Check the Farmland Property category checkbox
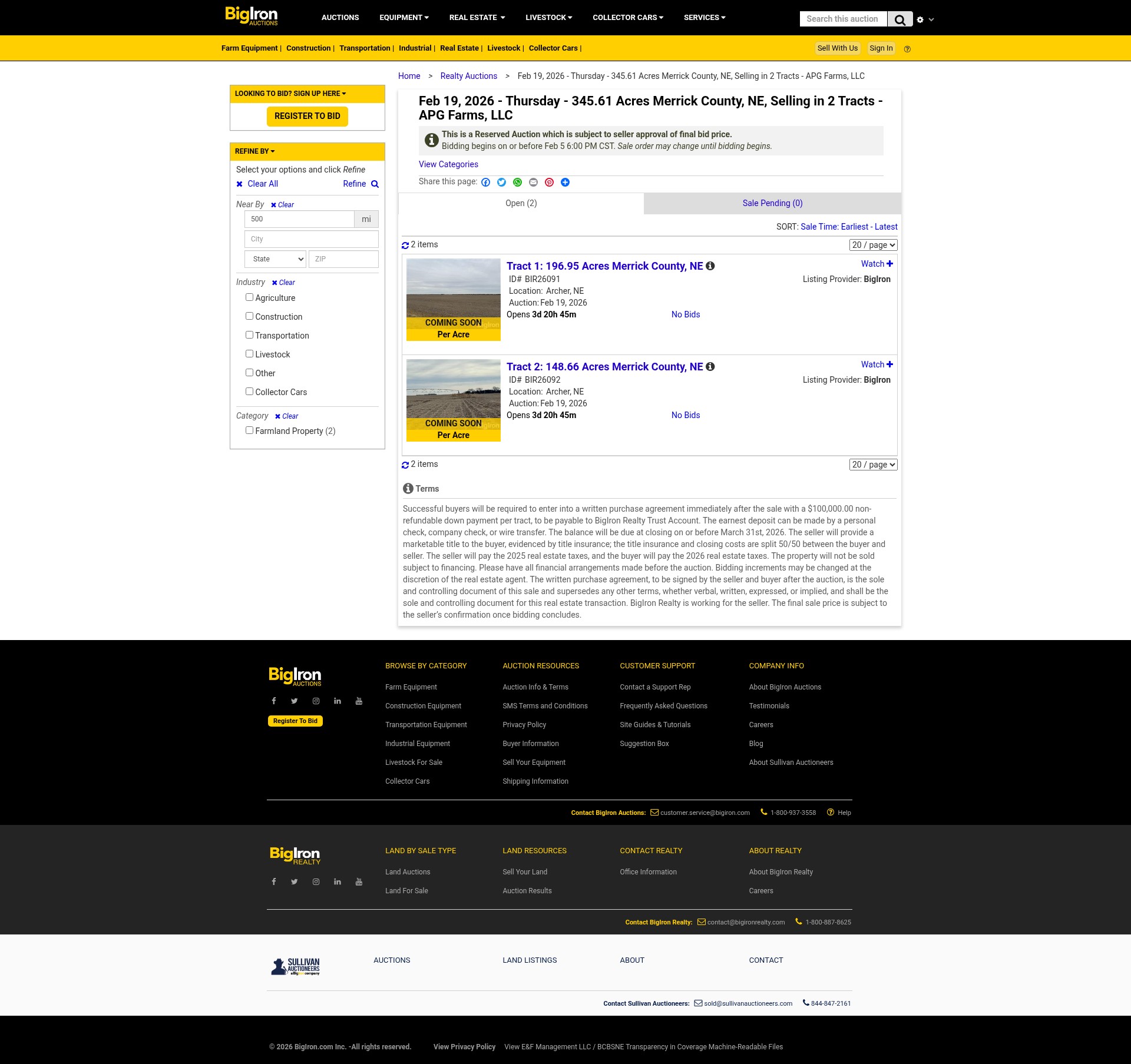Screen dimensions: 1131x1064 pos(250,430)
